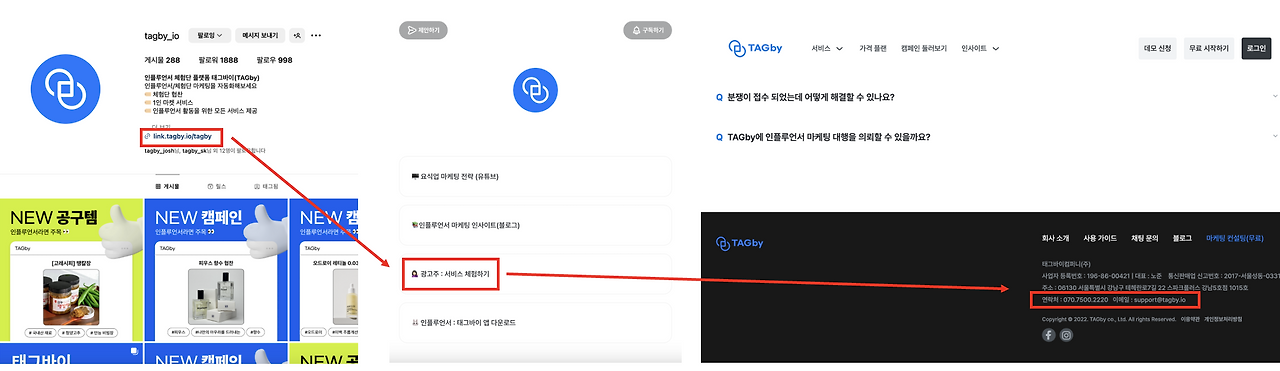1280x371 pixels.
Task: Open the 채팅 문의 footer link
Action: pyautogui.click(x=1144, y=238)
